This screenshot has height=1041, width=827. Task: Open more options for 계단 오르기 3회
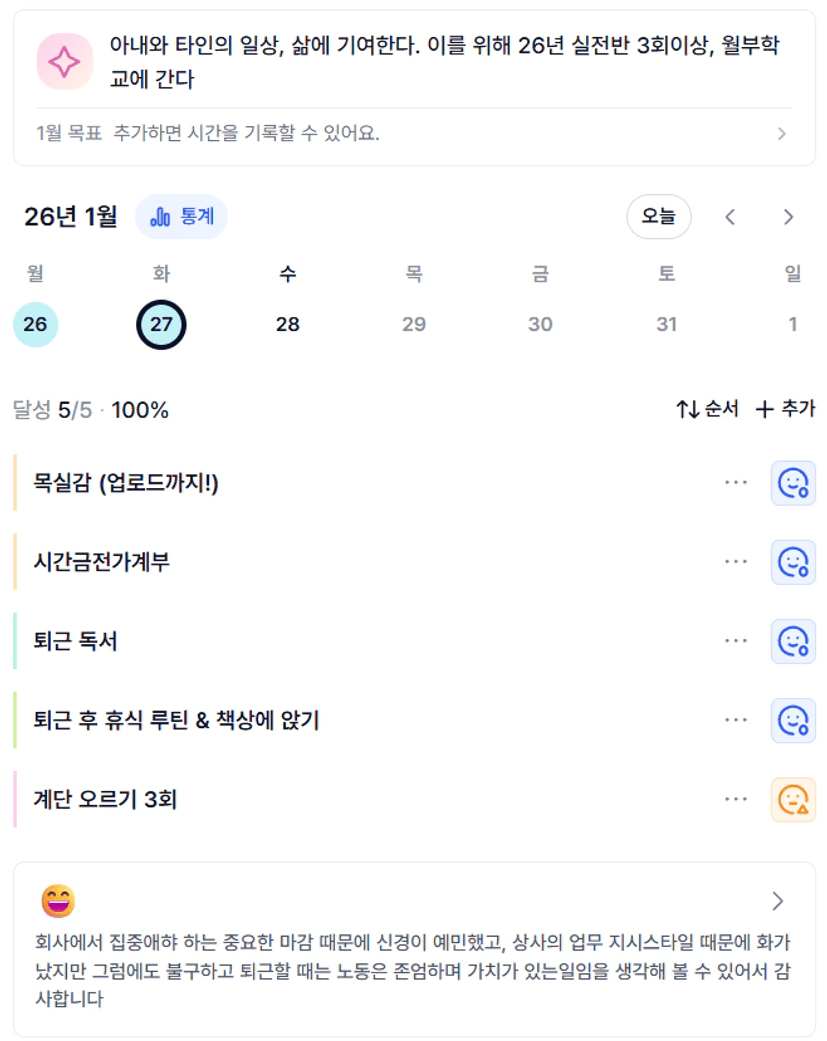(x=736, y=799)
